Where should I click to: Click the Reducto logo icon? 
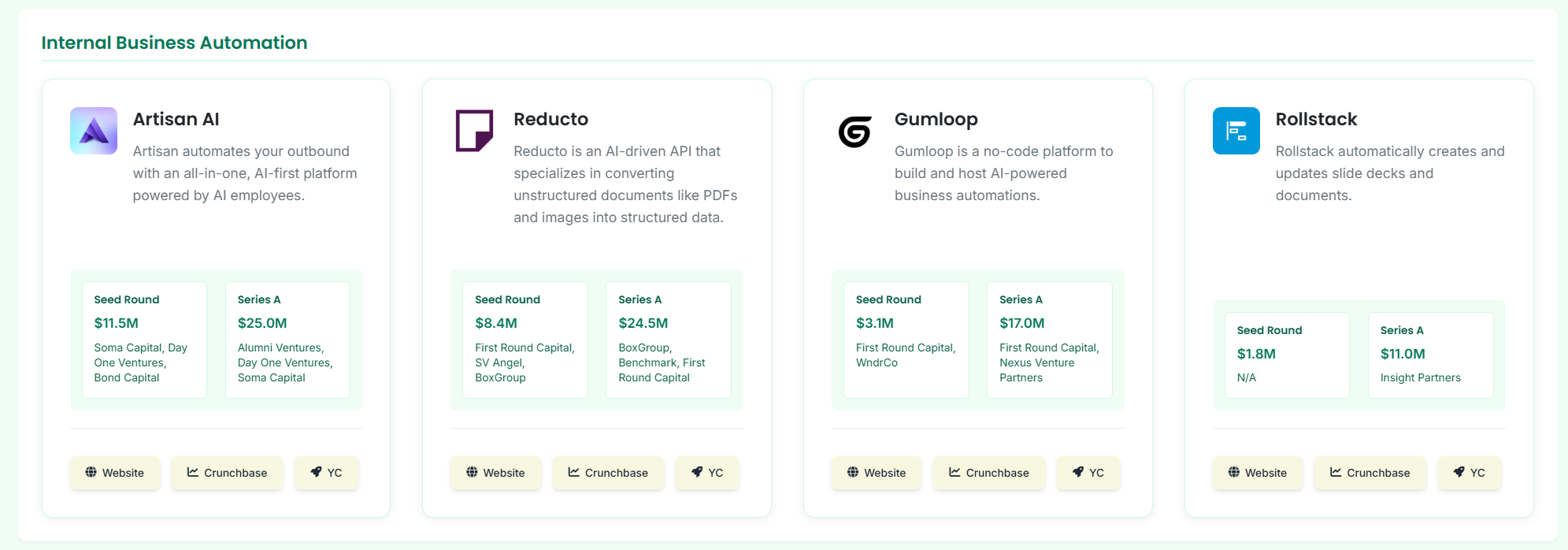474,131
